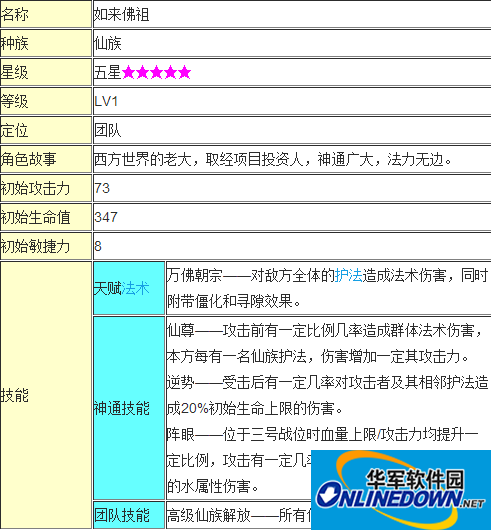Click the 星级 label cell
The width and height of the screenshot is (491, 530).
[x=46, y=72]
